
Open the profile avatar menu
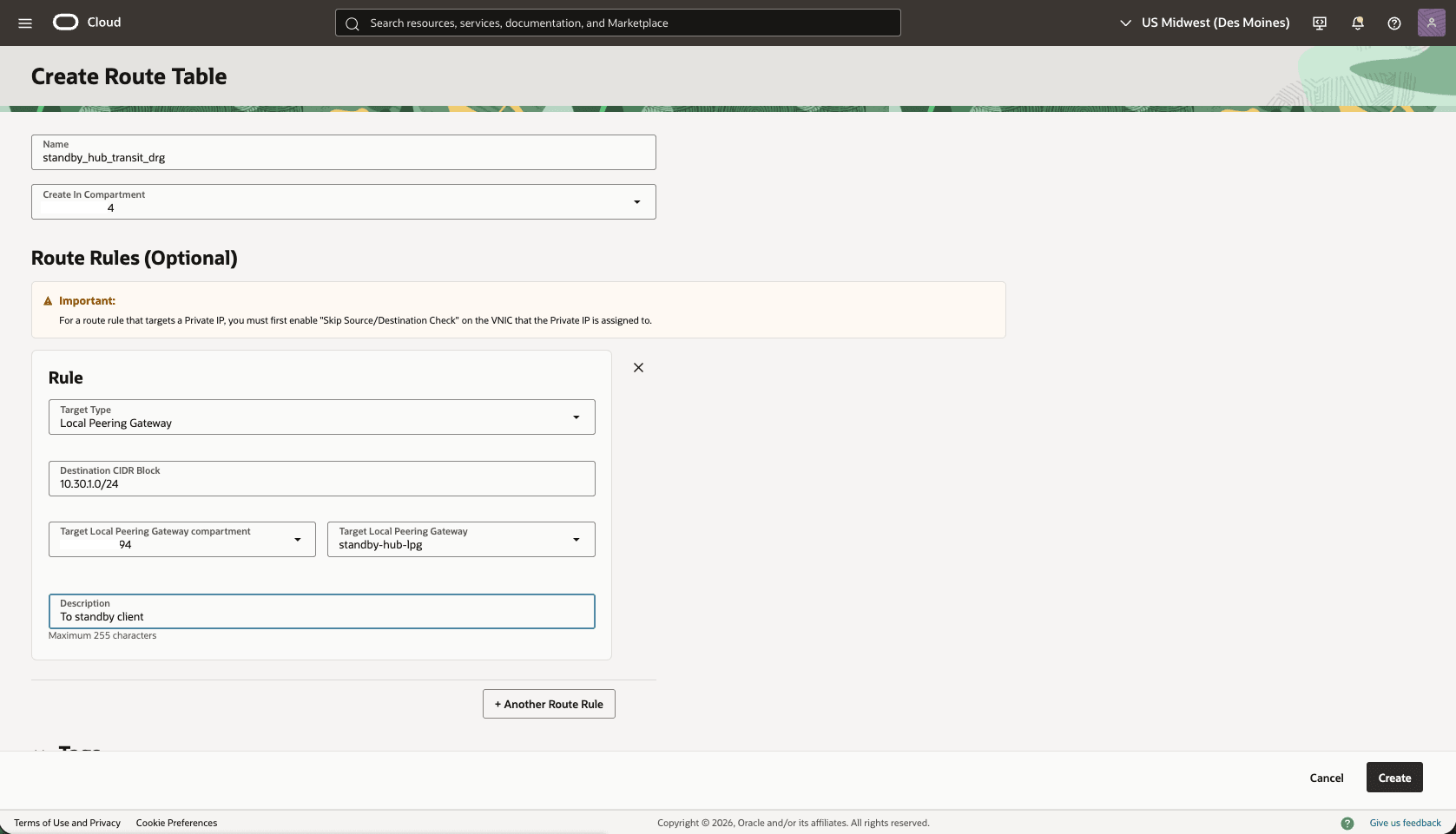coord(1431,23)
